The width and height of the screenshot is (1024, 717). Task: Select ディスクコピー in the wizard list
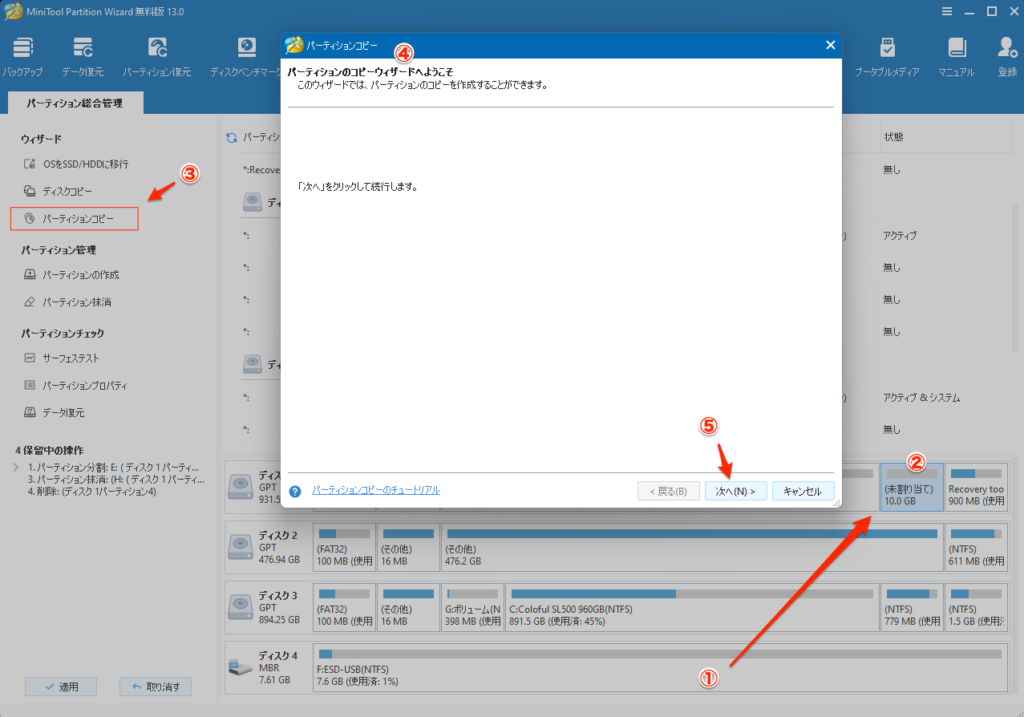(67, 190)
